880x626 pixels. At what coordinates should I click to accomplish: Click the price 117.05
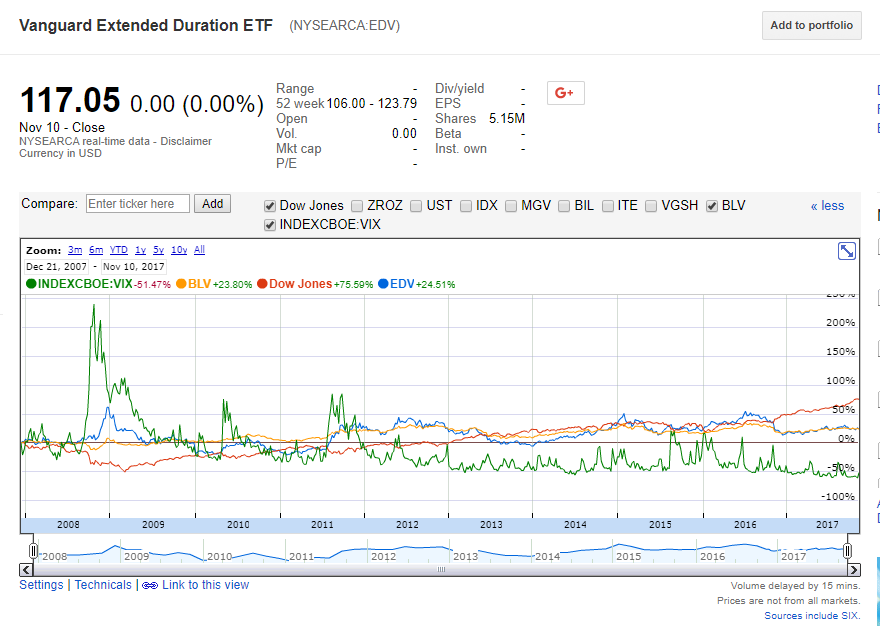pos(70,100)
